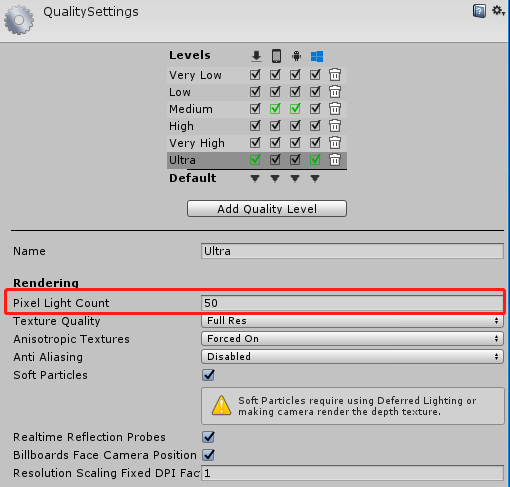
Task: Select the Very High quality level row
Action: [x=257, y=143]
